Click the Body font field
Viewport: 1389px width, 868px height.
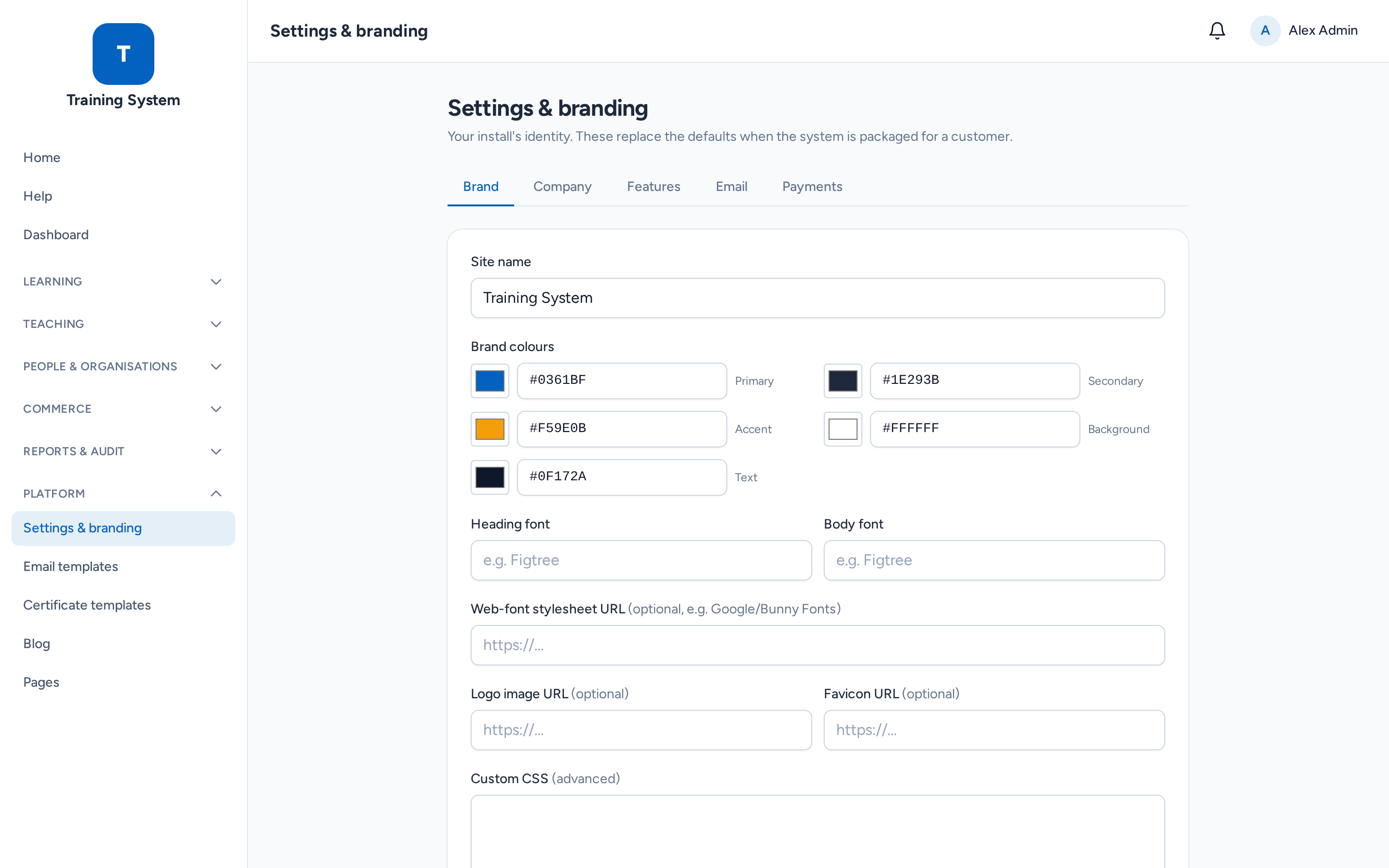(994, 560)
